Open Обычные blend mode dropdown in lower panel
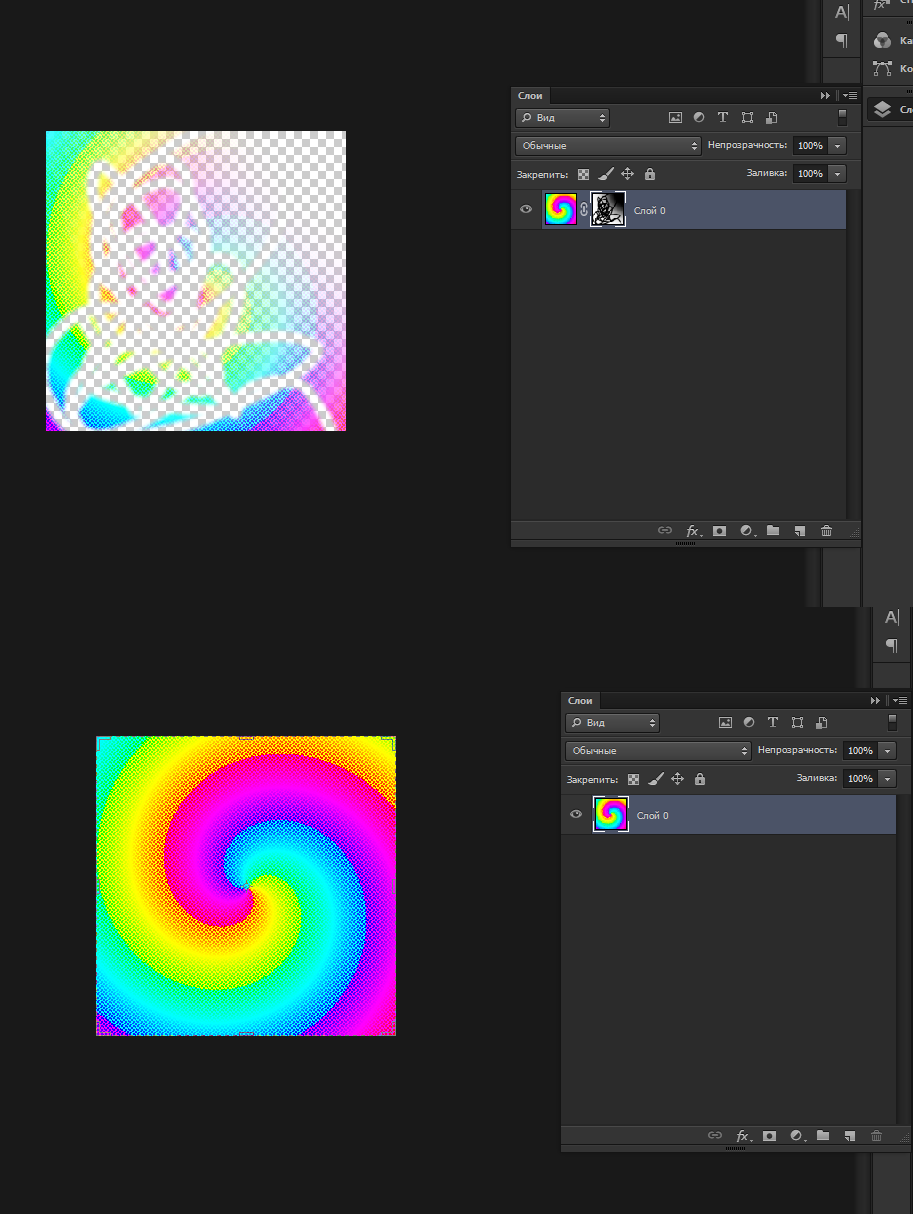The image size is (913, 1214). [x=659, y=751]
